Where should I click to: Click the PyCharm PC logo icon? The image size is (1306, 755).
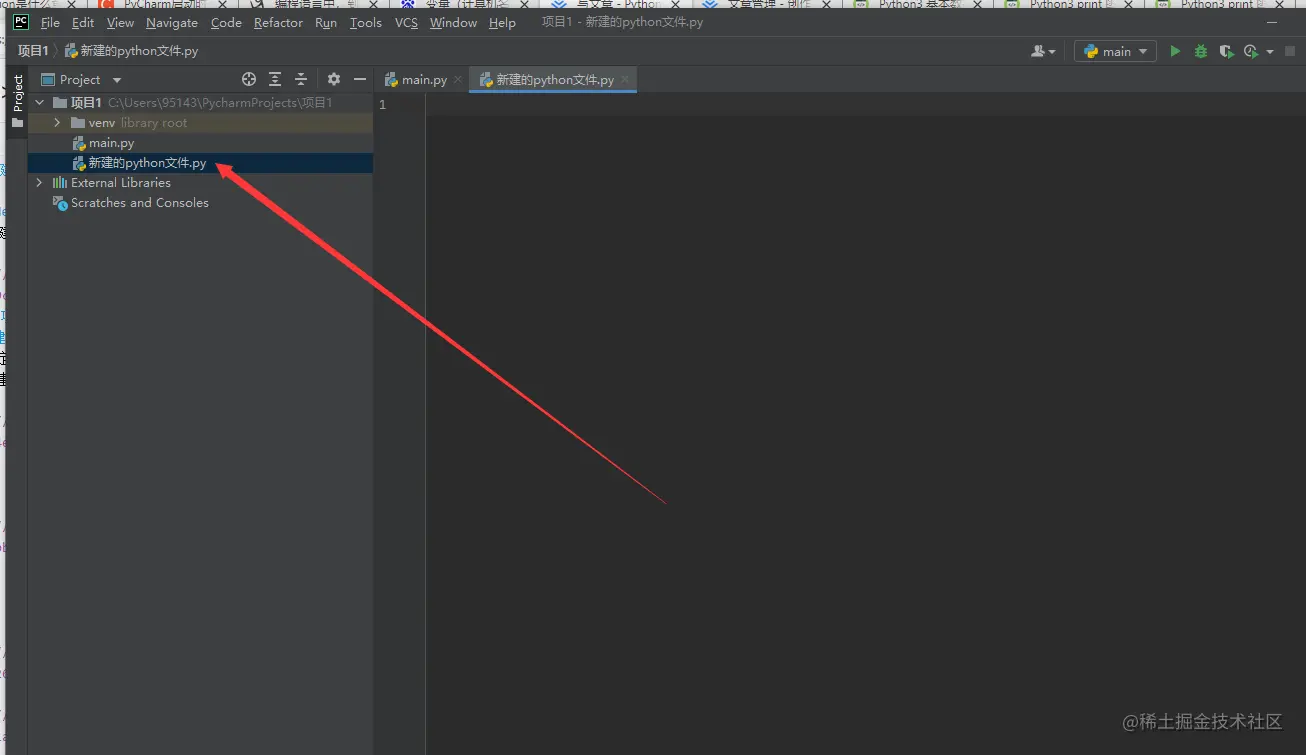point(20,21)
